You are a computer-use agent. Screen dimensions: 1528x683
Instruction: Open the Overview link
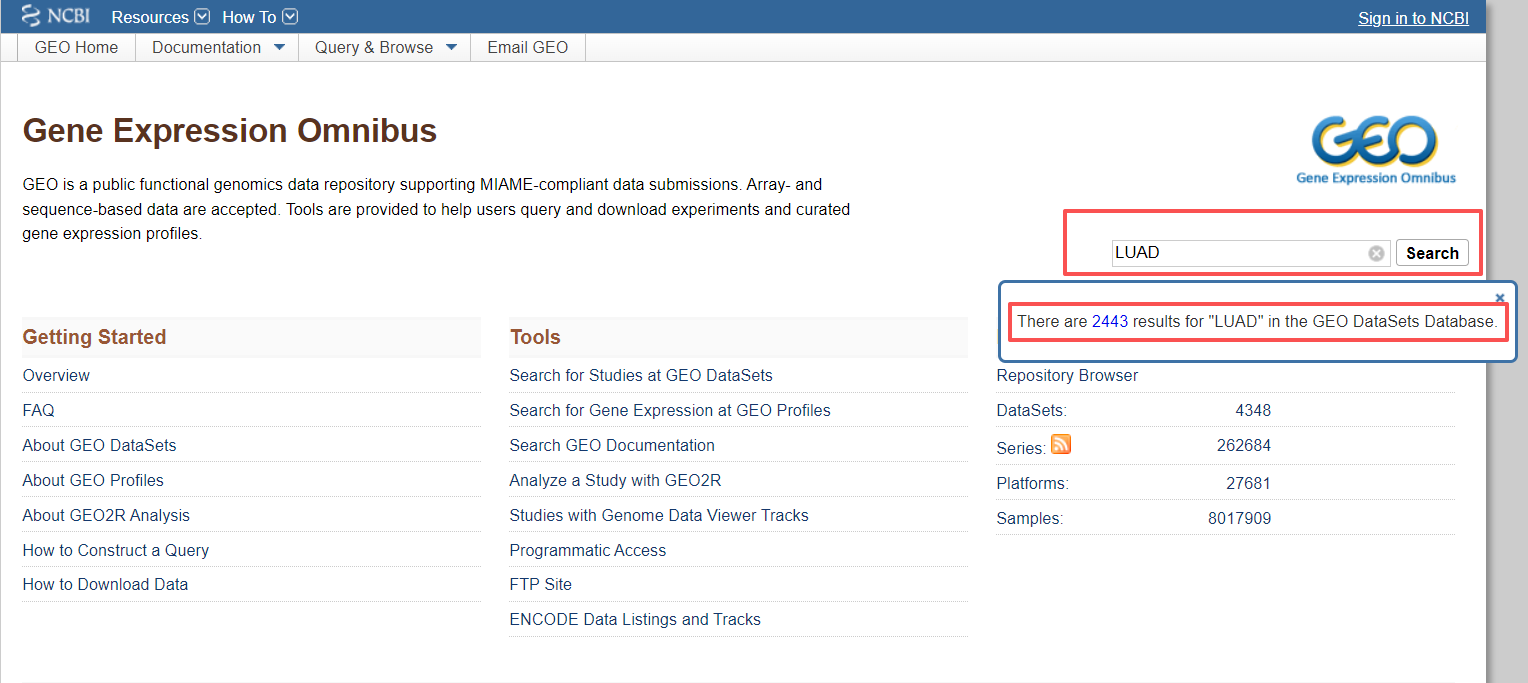56,375
